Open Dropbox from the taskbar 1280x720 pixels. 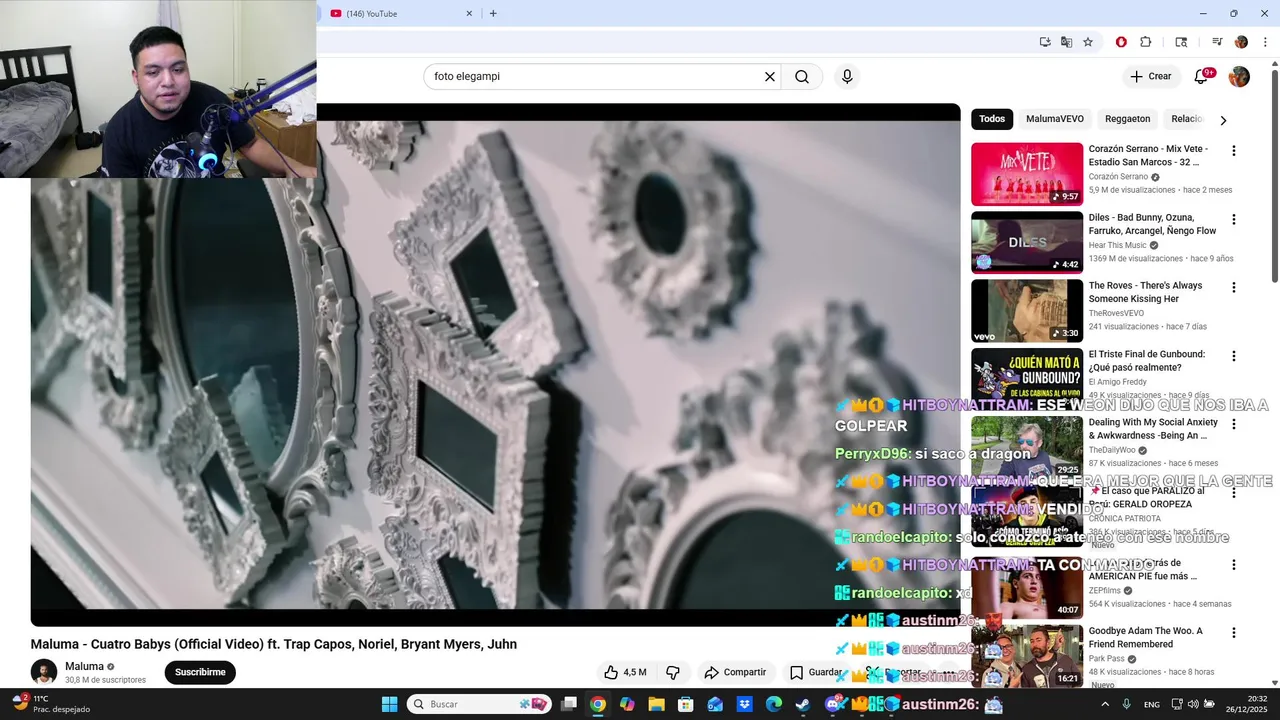point(745,704)
